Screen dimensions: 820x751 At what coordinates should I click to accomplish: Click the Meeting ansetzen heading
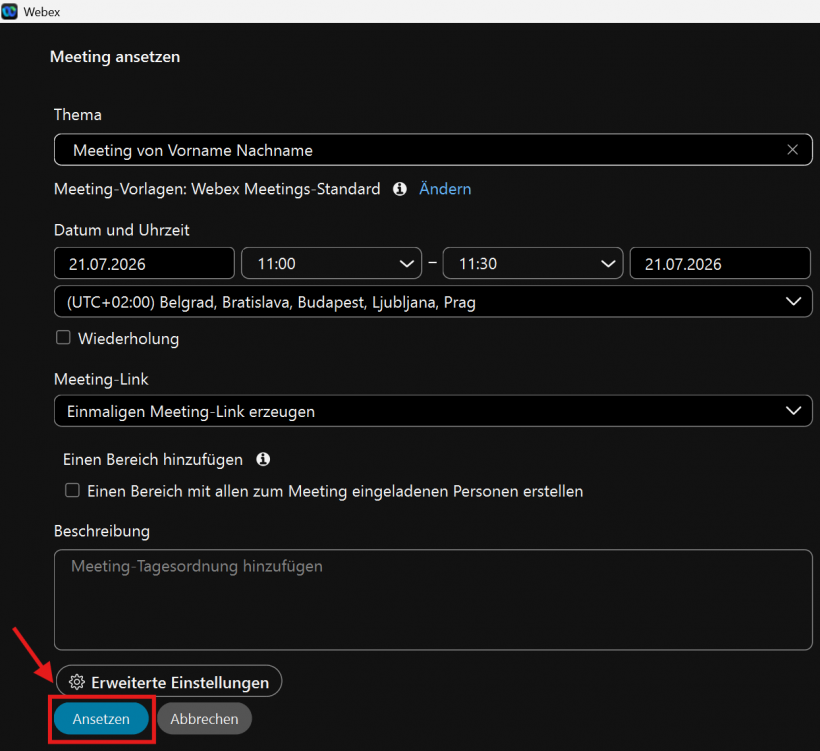click(x=115, y=56)
